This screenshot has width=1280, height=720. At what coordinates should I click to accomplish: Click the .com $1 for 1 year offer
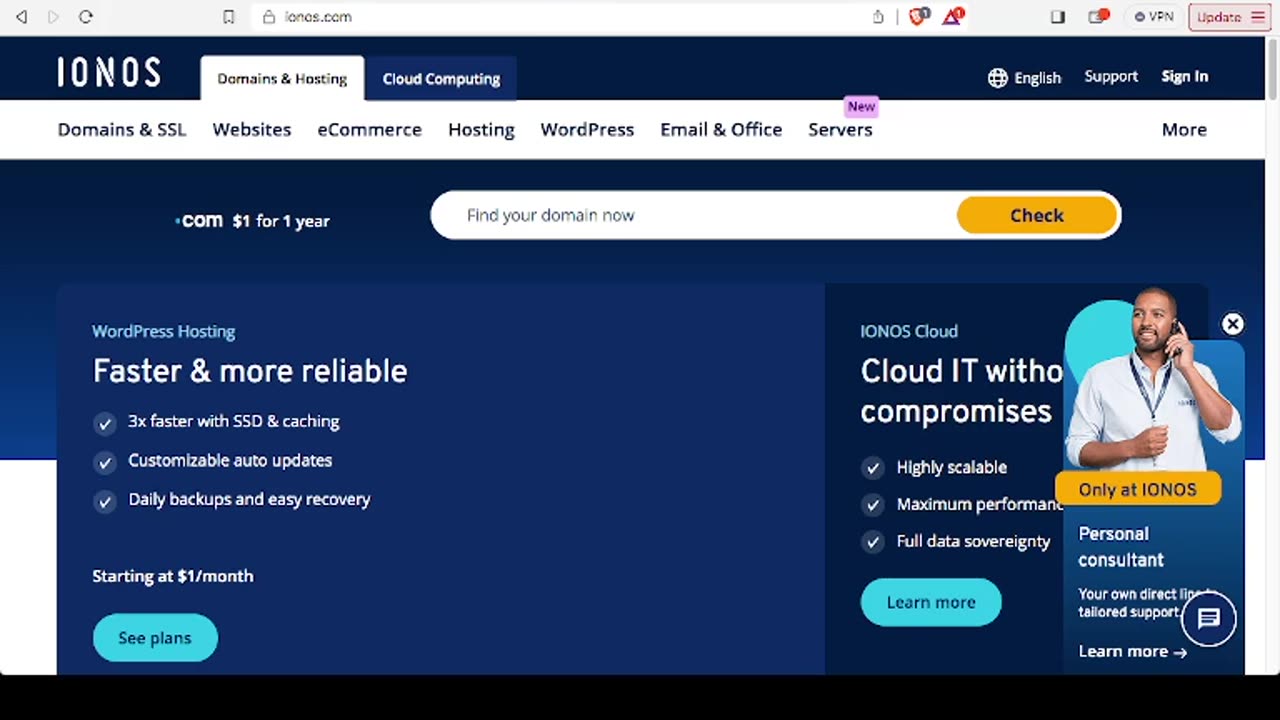pyautogui.click(x=252, y=221)
